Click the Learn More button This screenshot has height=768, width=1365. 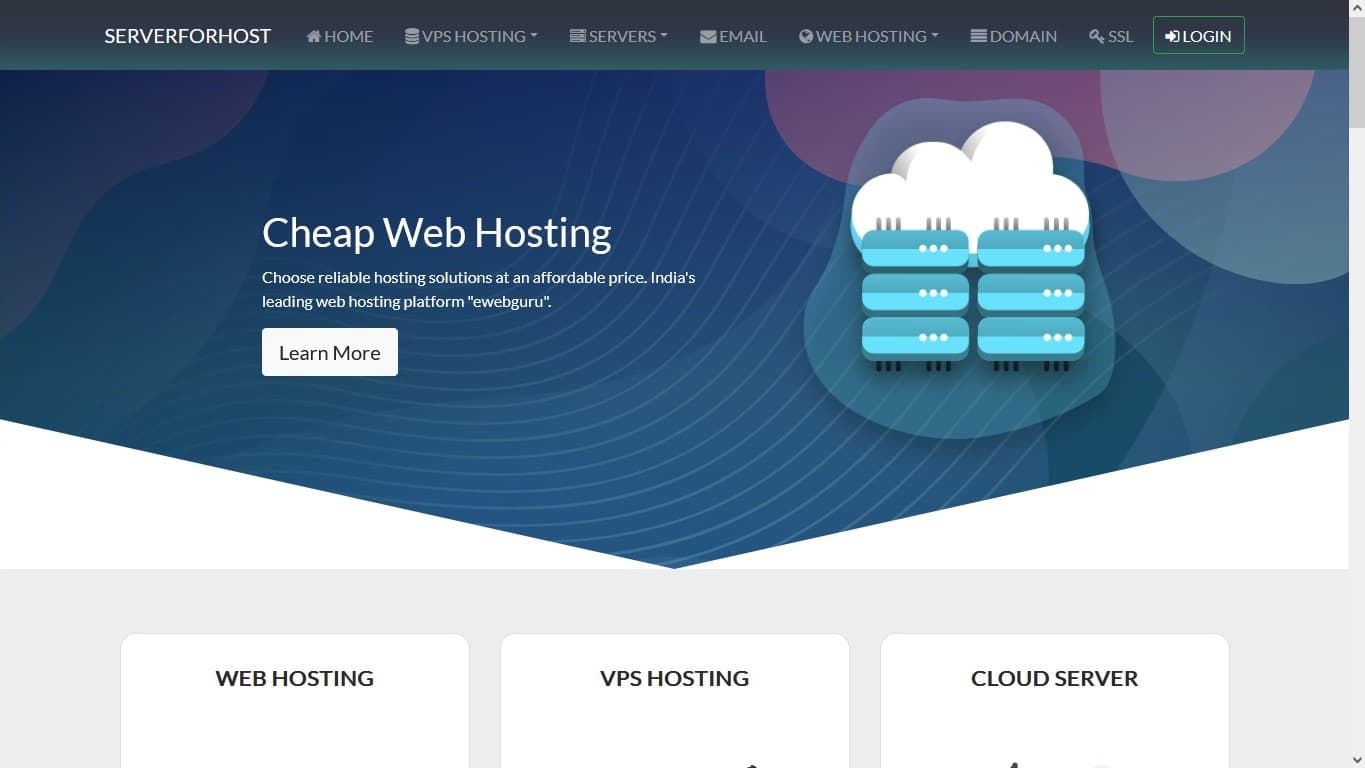click(x=329, y=352)
